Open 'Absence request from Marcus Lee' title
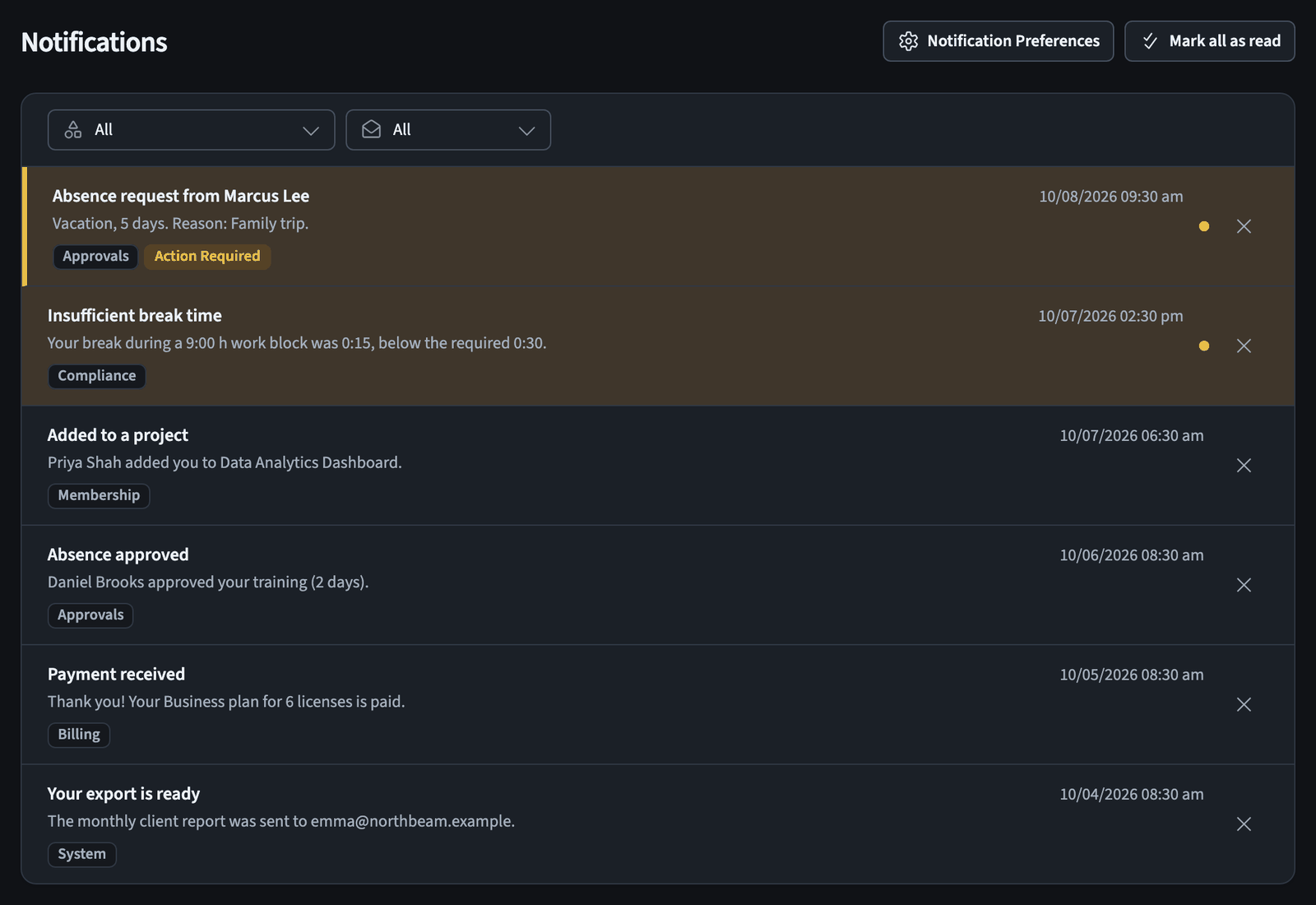Viewport: 1316px width, 905px height. [x=181, y=196]
